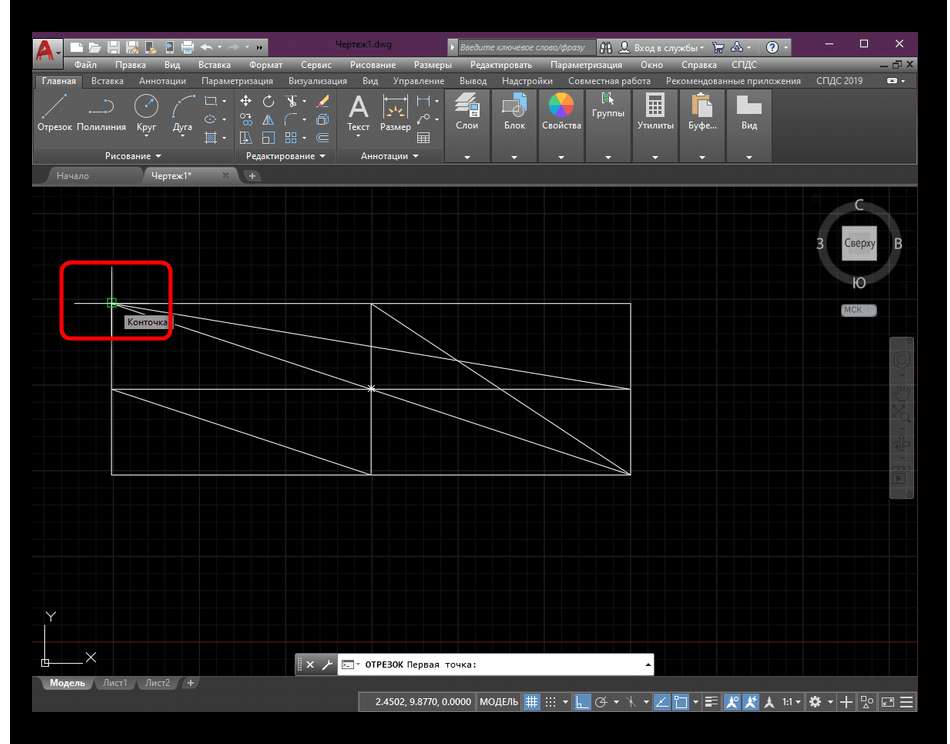Click the keyword search input field

click(525, 47)
